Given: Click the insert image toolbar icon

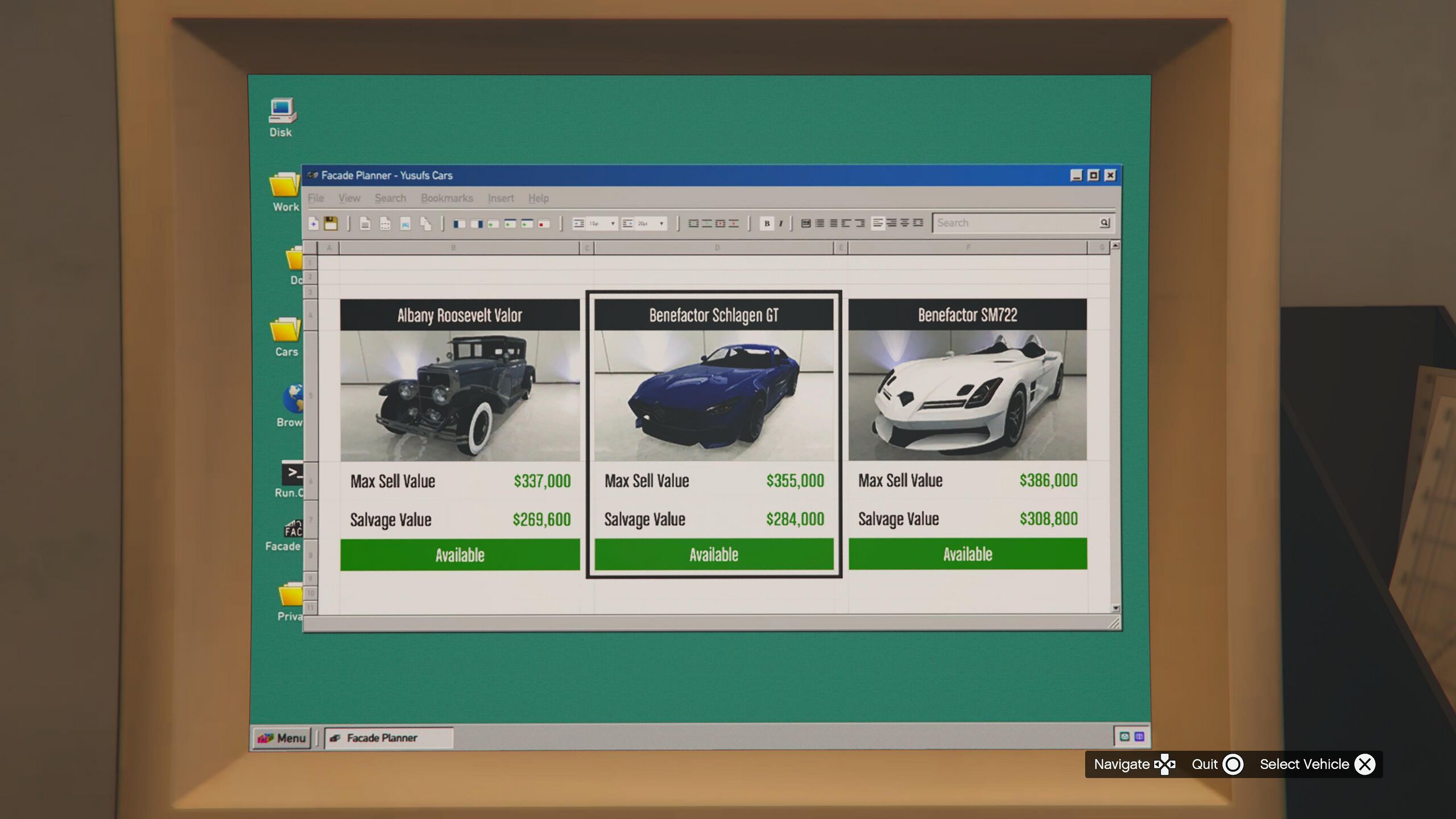Looking at the screenshot, I should point(405,224).
